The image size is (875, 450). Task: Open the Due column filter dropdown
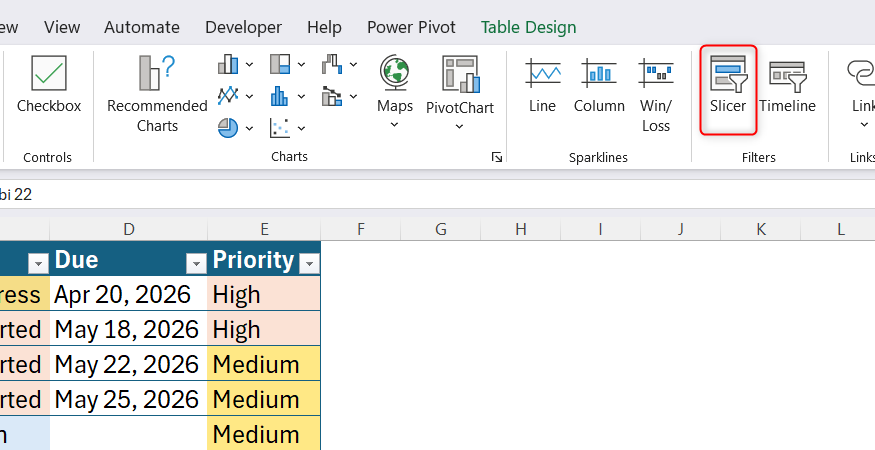point(196,262)
